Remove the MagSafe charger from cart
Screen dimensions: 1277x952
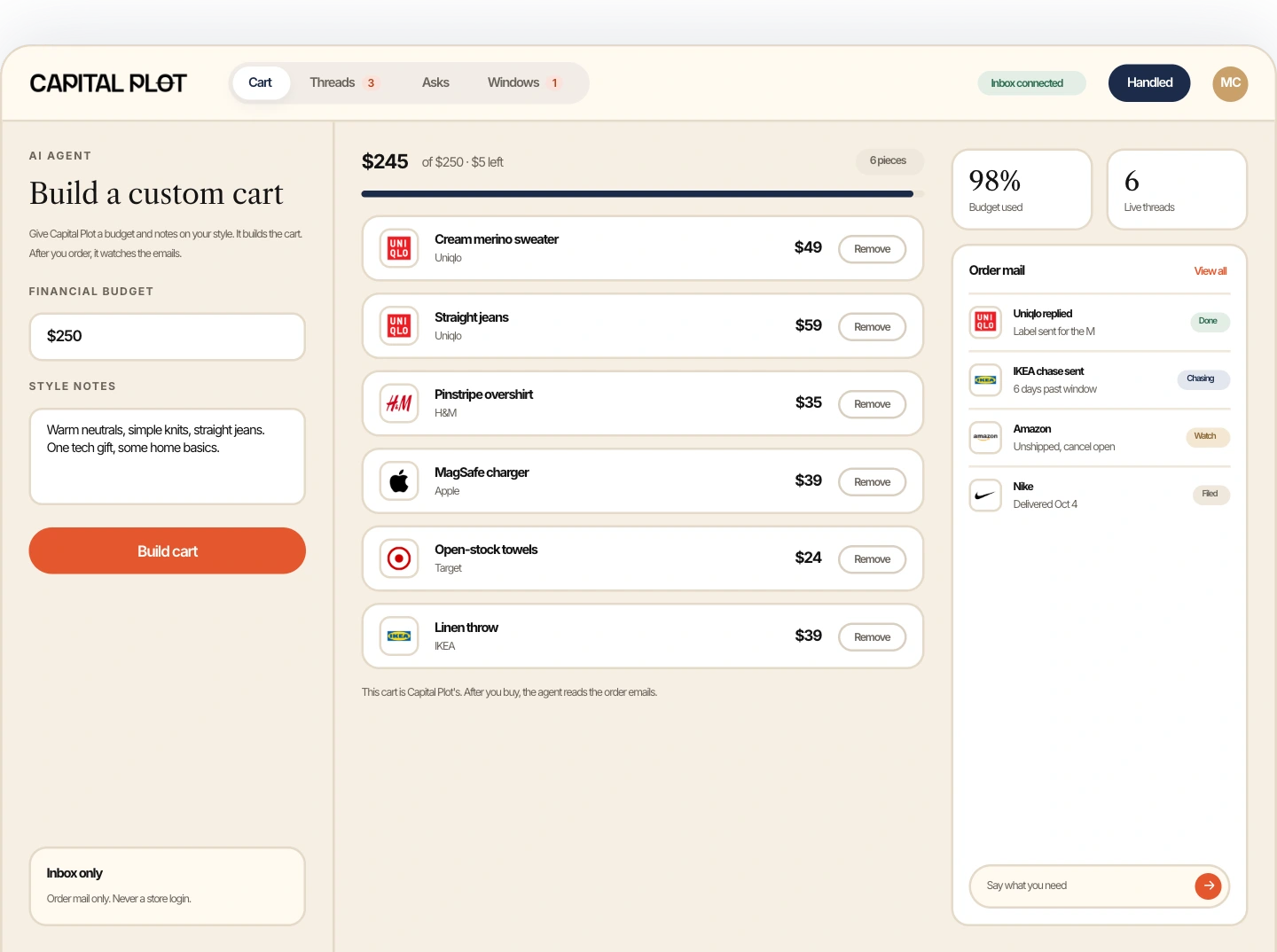pyautogui.click(x=872, y=482)
